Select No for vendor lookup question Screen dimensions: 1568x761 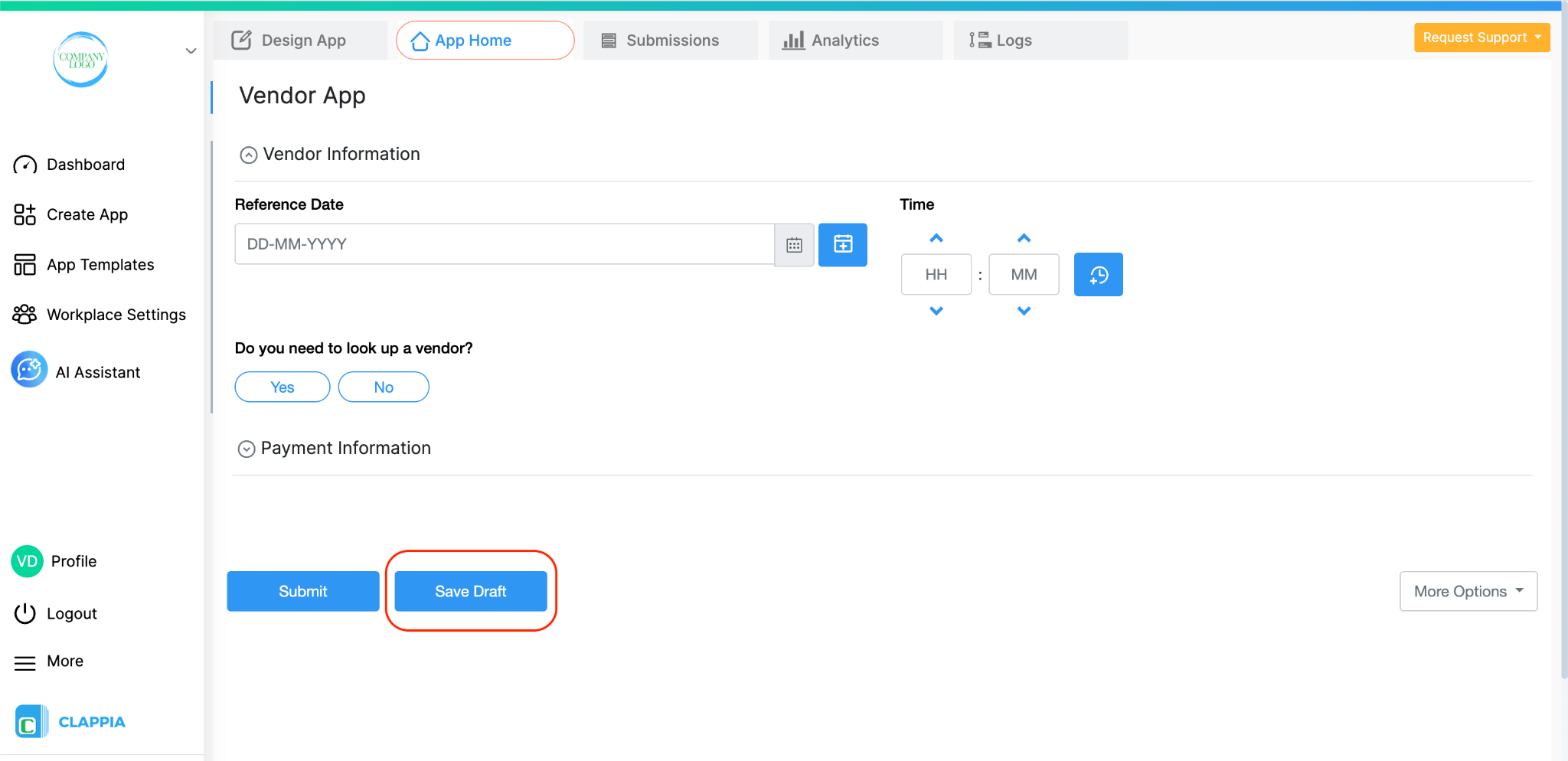click(x=383, y=387)
